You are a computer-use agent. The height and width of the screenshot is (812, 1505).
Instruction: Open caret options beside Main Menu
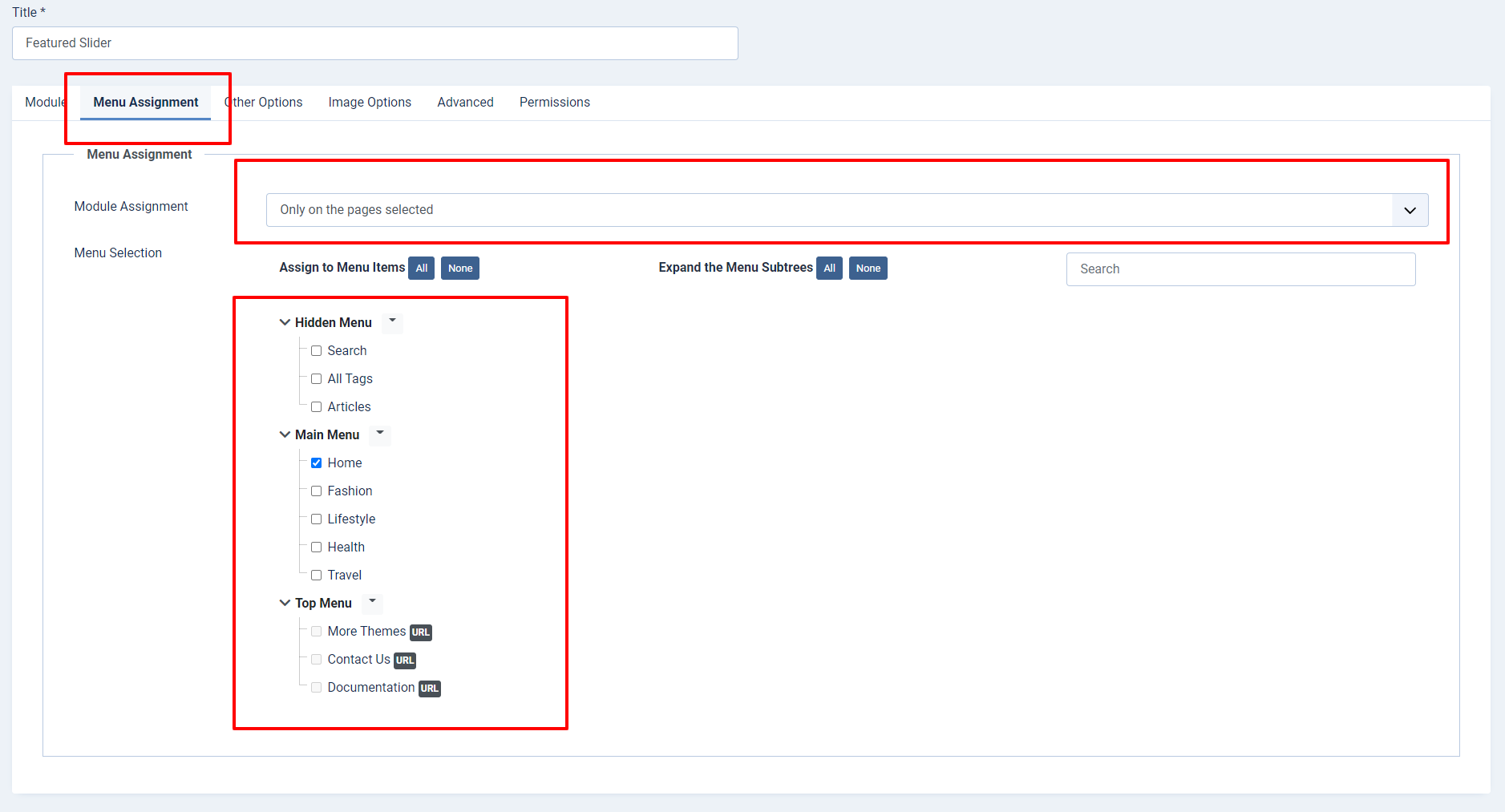[380, 433]
